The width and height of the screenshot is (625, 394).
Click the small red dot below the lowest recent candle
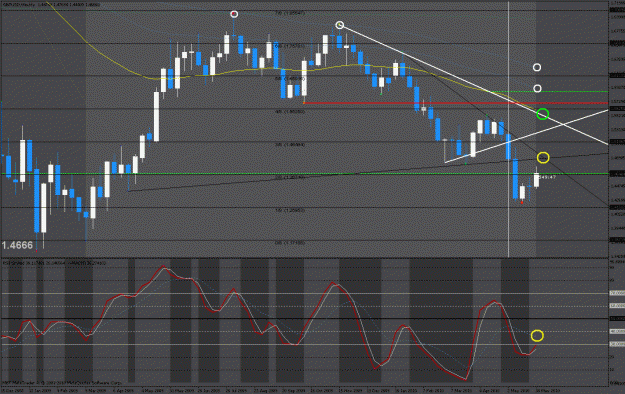tap(522, 203)
